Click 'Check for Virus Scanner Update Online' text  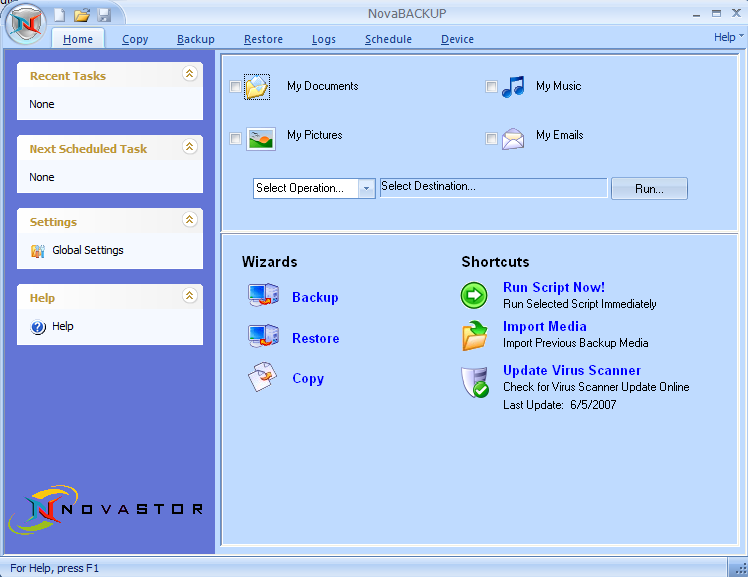click(596, 387)
